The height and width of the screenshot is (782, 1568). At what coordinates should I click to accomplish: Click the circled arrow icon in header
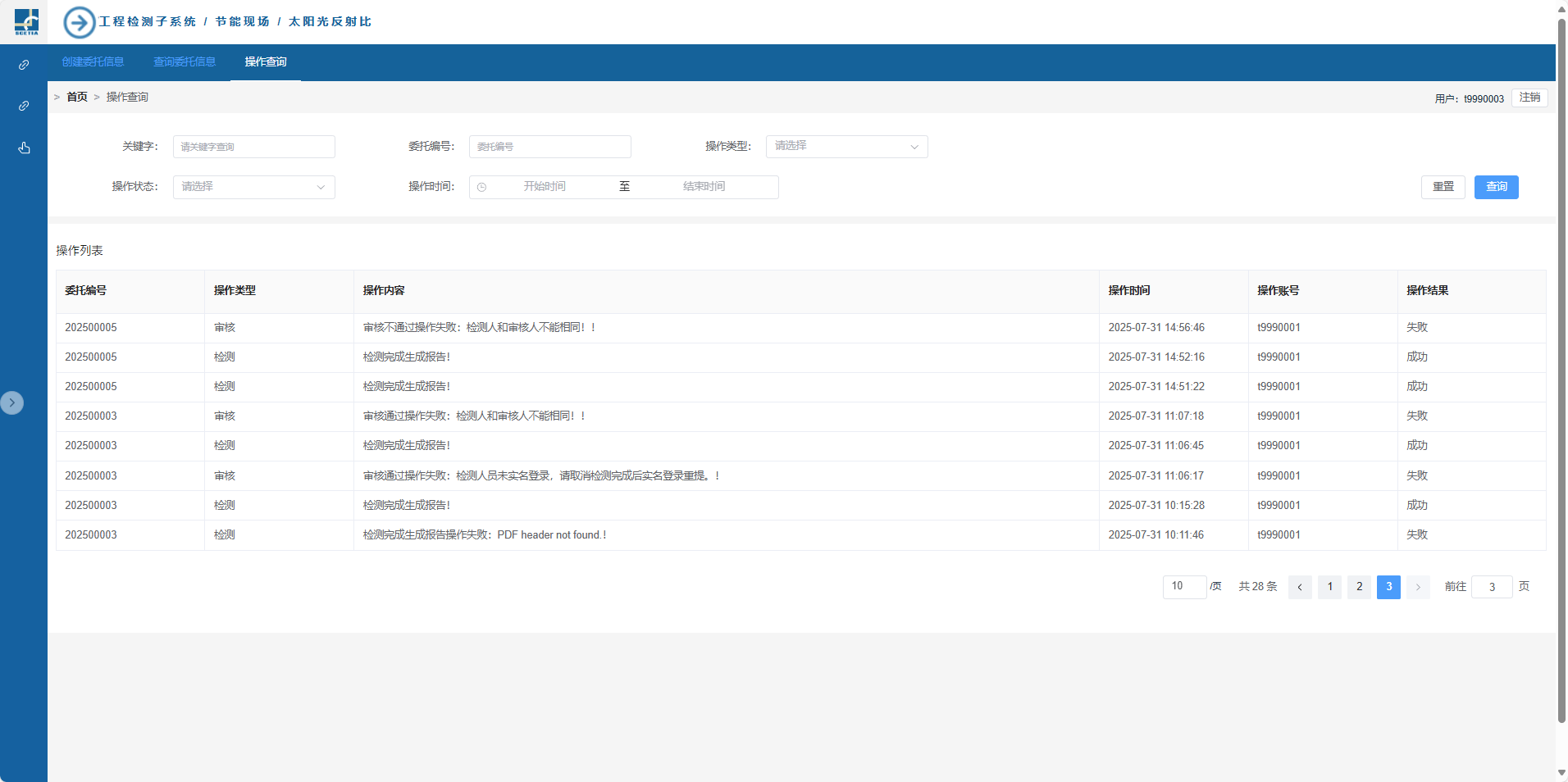(80, 22)
